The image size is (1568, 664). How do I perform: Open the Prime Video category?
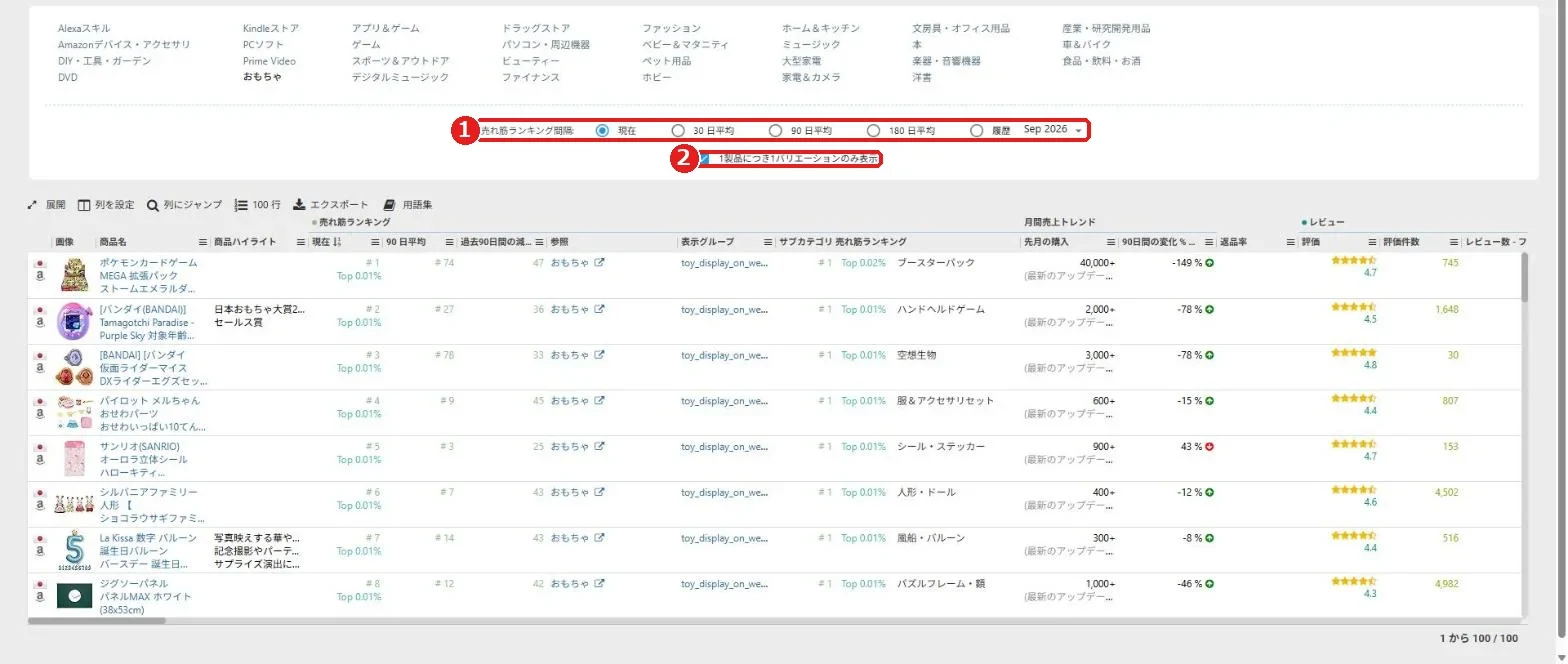tap(269, 61)
